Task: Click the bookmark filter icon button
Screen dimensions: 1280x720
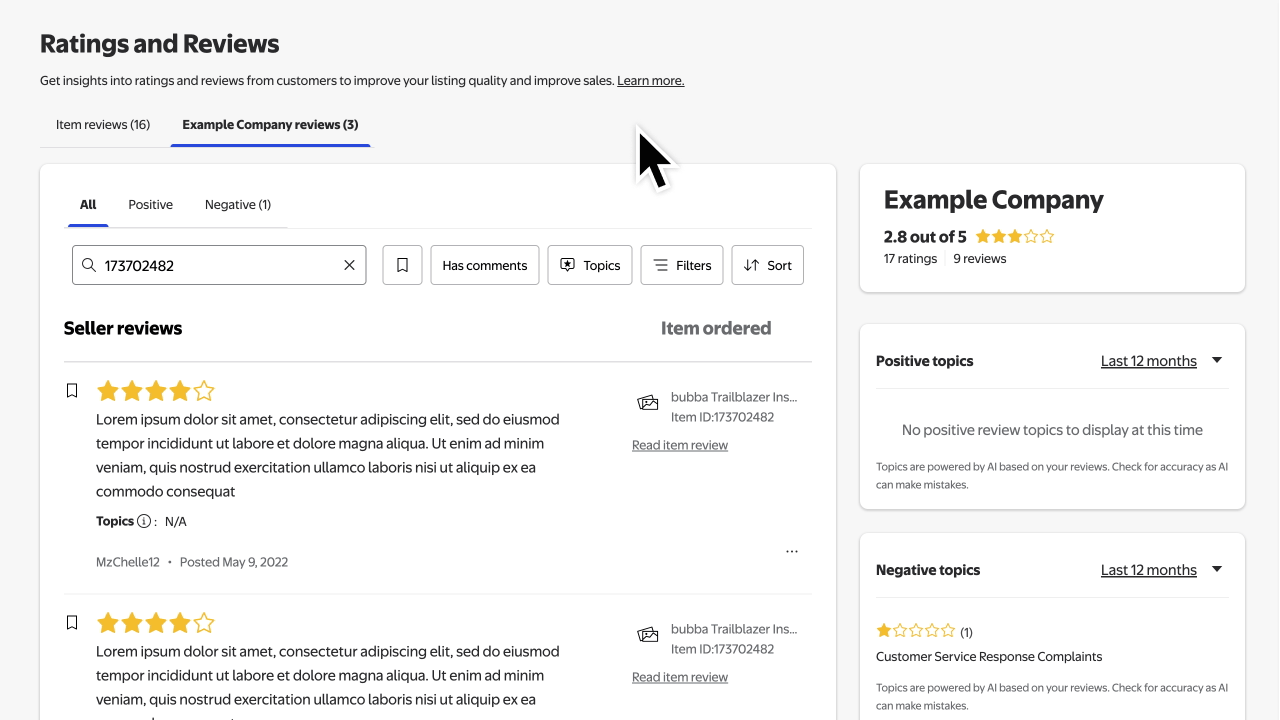Action: (x=402, y=265)
